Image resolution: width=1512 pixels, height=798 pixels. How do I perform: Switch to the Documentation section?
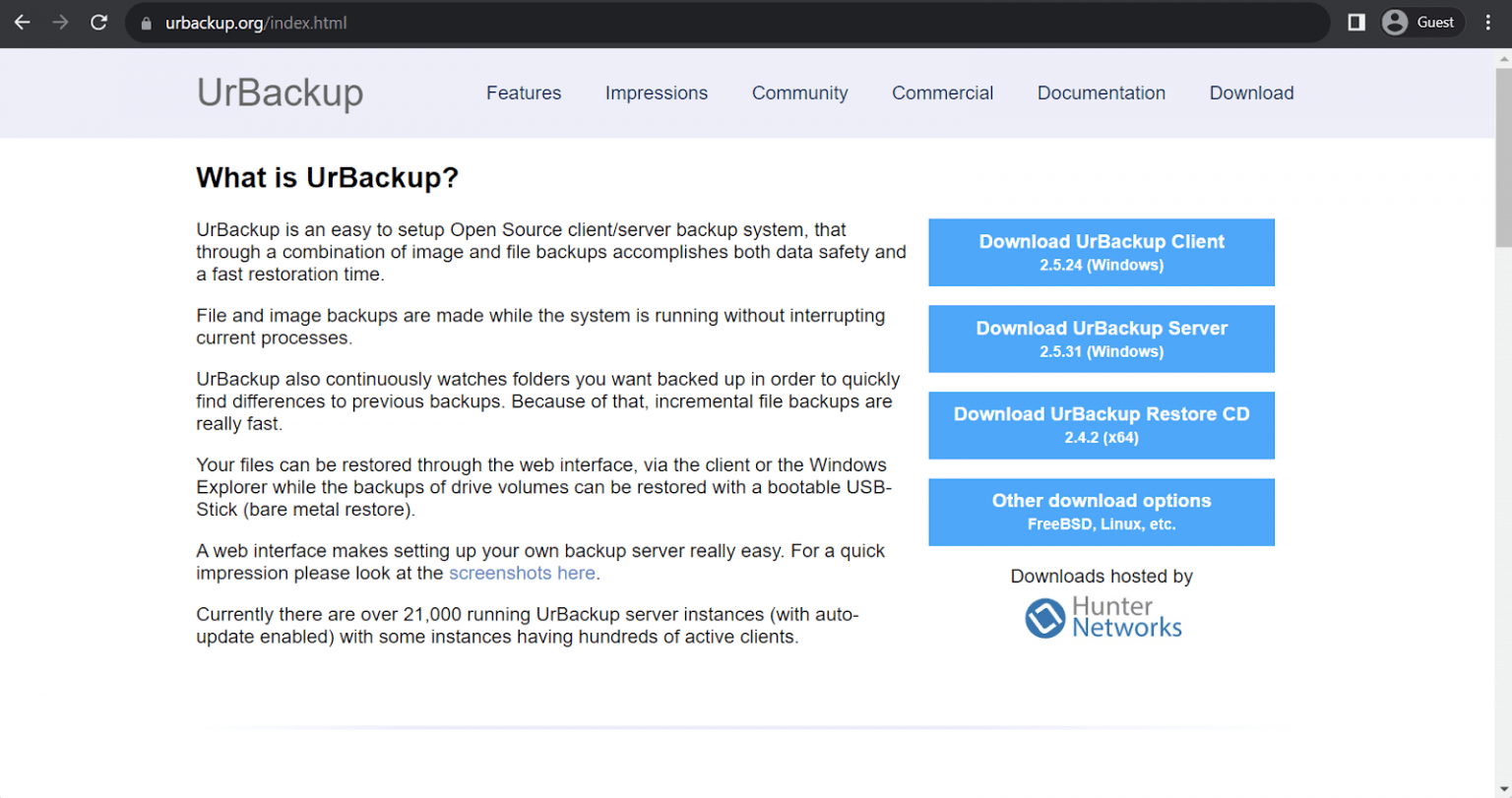click(1101, 92)
